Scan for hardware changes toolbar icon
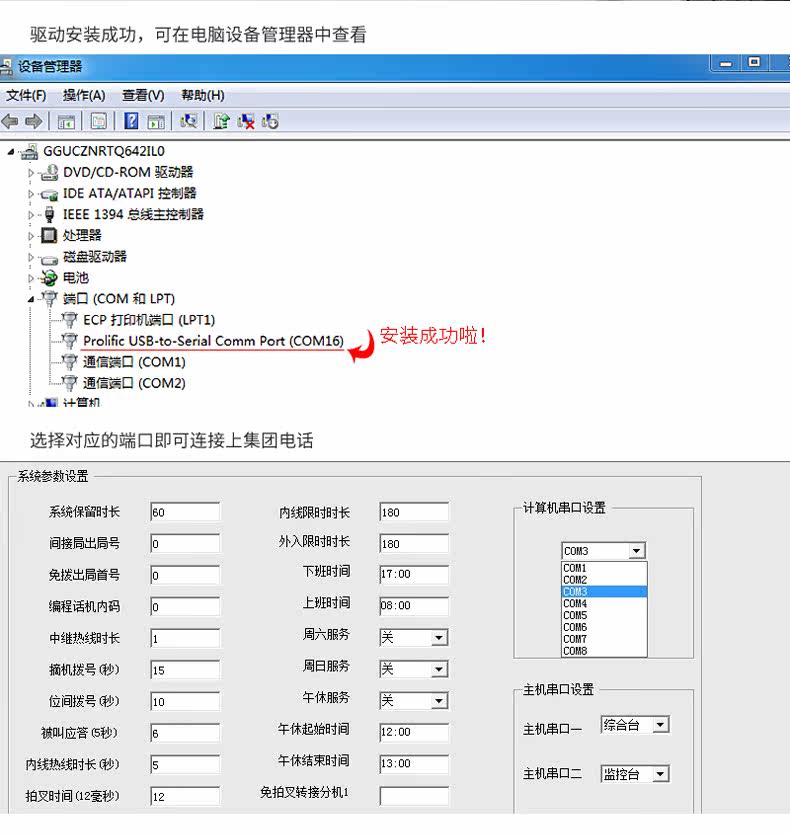The height and width of the screenshot is (835, 790). pos(189,121)
